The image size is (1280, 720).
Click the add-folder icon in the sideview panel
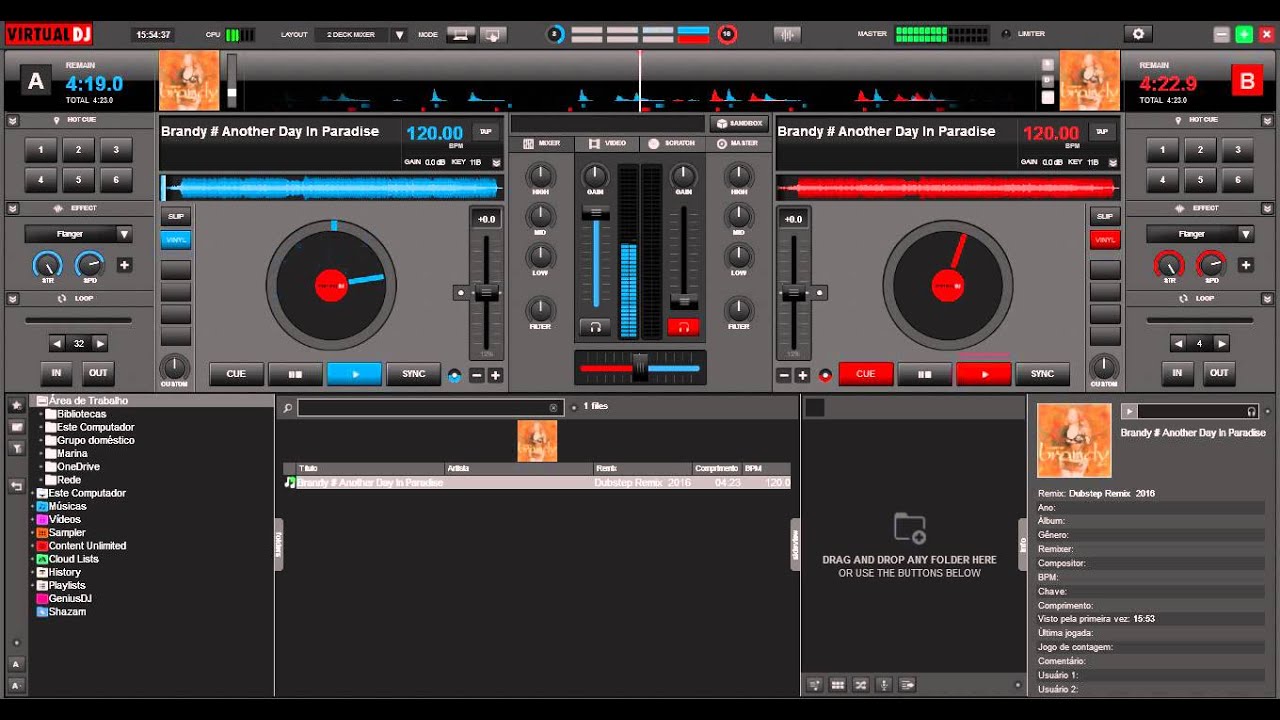pos(909,528)
